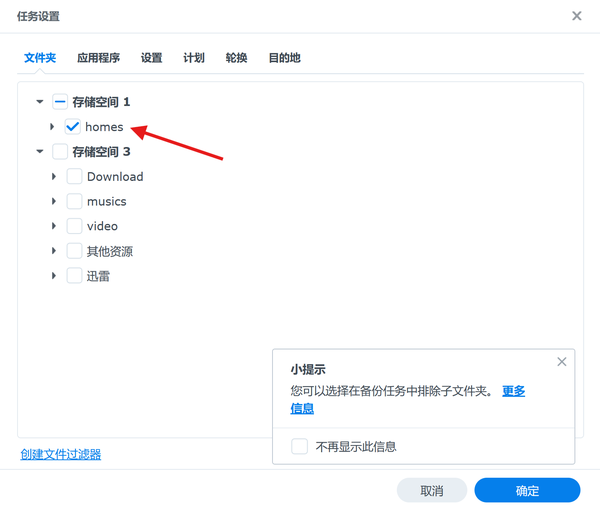This screenshot has width=600, height=510.
Task: Select the Download folder label
Action: pos(115,176)
